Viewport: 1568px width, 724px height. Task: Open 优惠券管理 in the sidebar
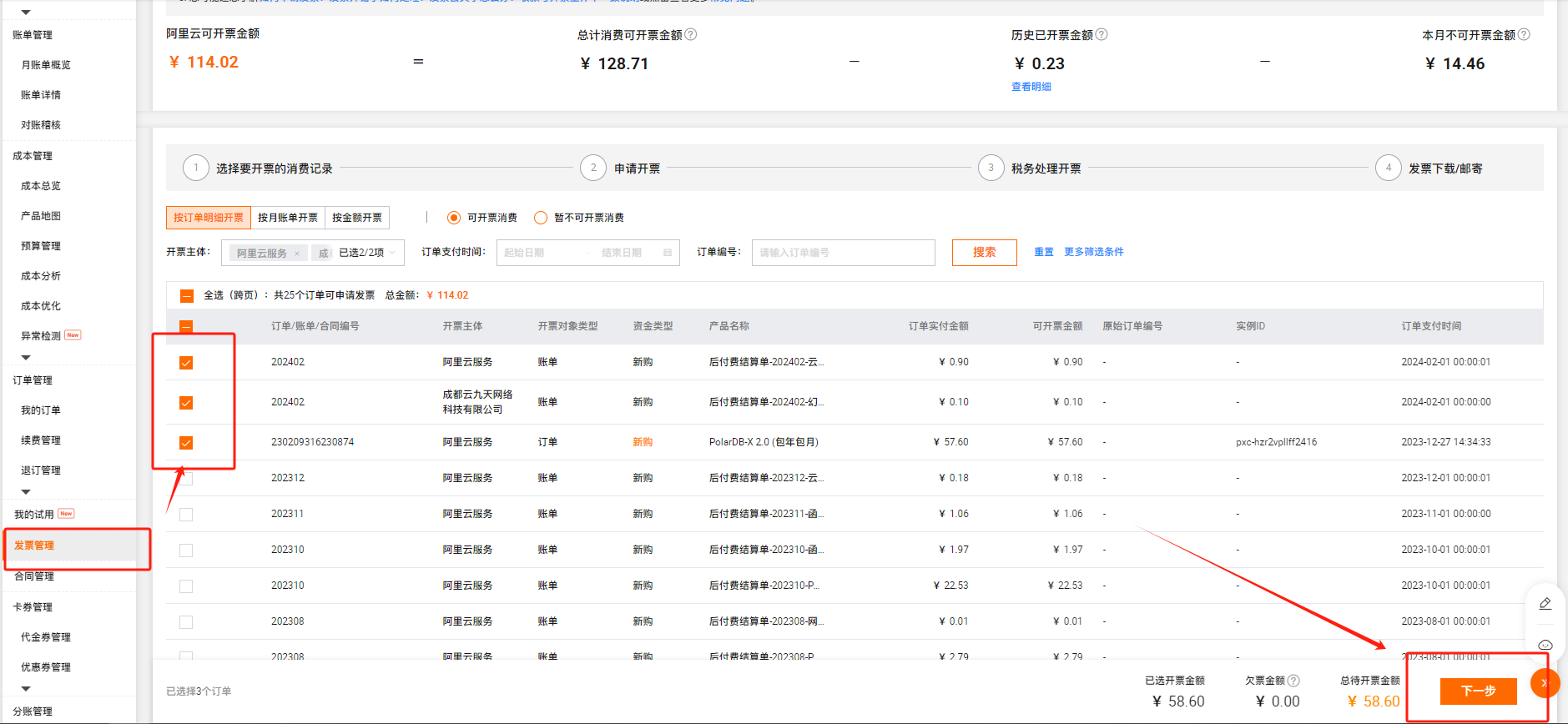[x=46, y=667]
